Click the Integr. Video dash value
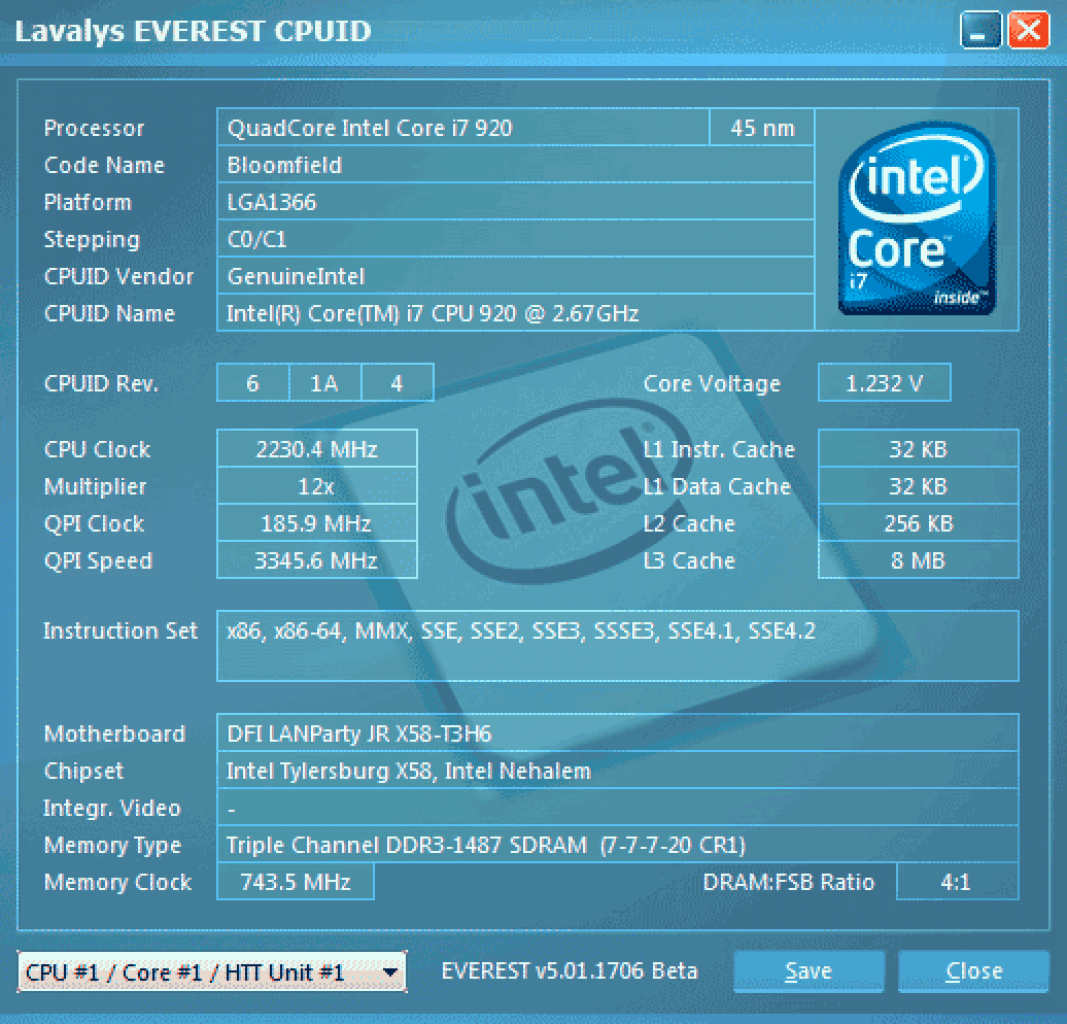 (617, 808)
